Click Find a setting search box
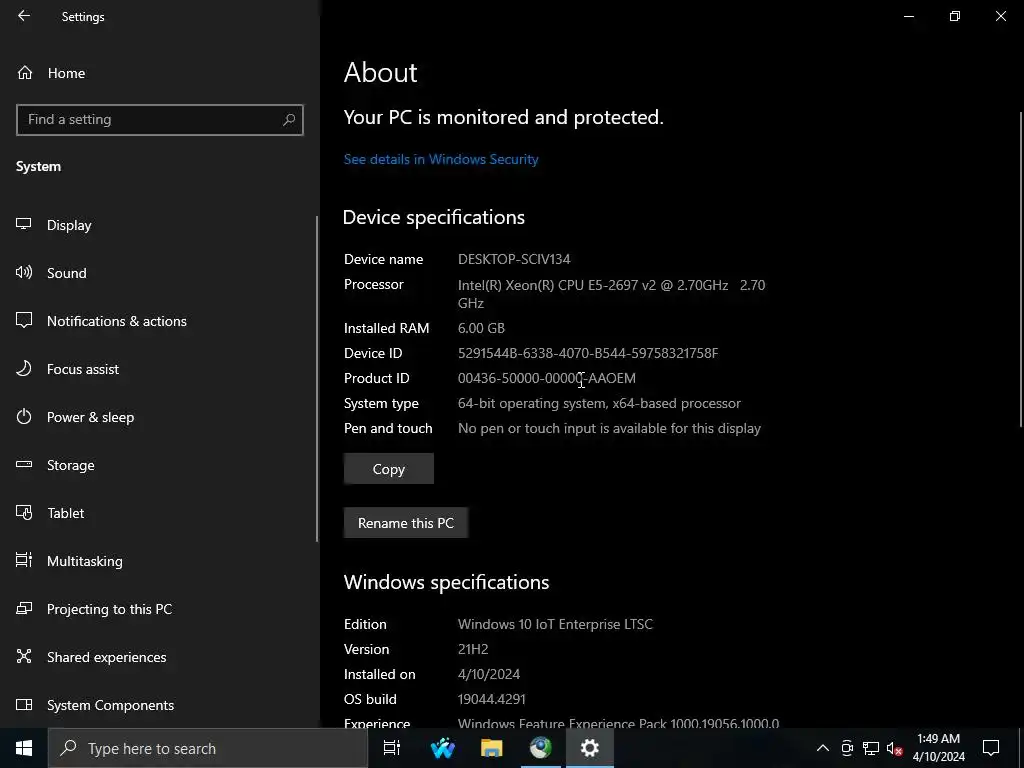The height and width of the screenshot is (768, 1024). [x=159, y=120]
